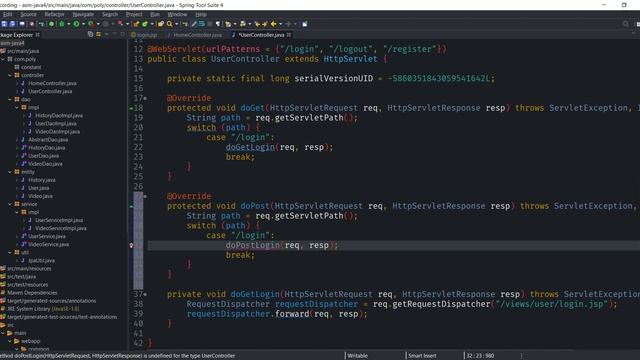
Task: Collapse the entity package
Action: coord(10,172)
